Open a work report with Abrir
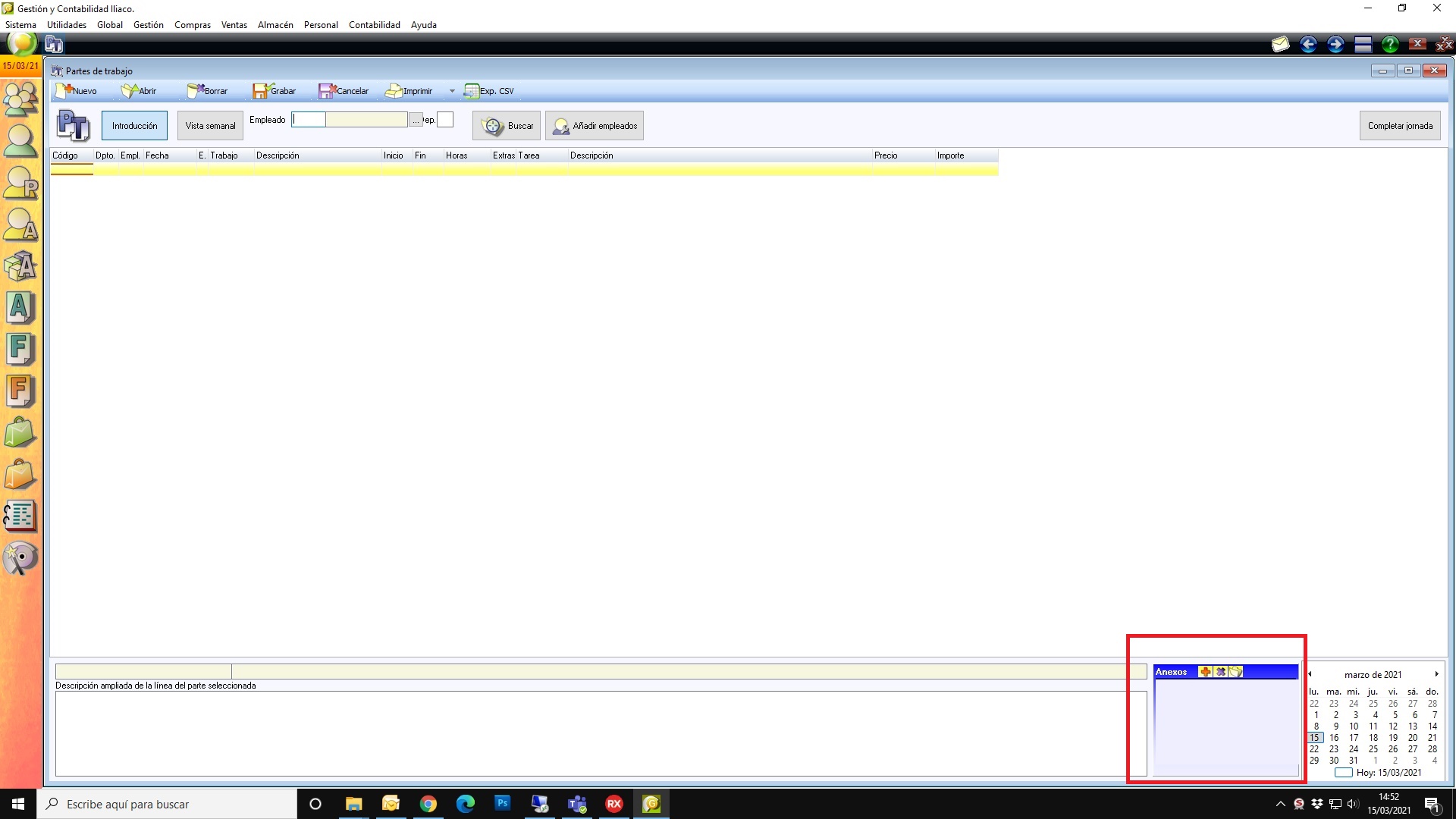This screenshot has width=1456, height=819. point(139,91)
